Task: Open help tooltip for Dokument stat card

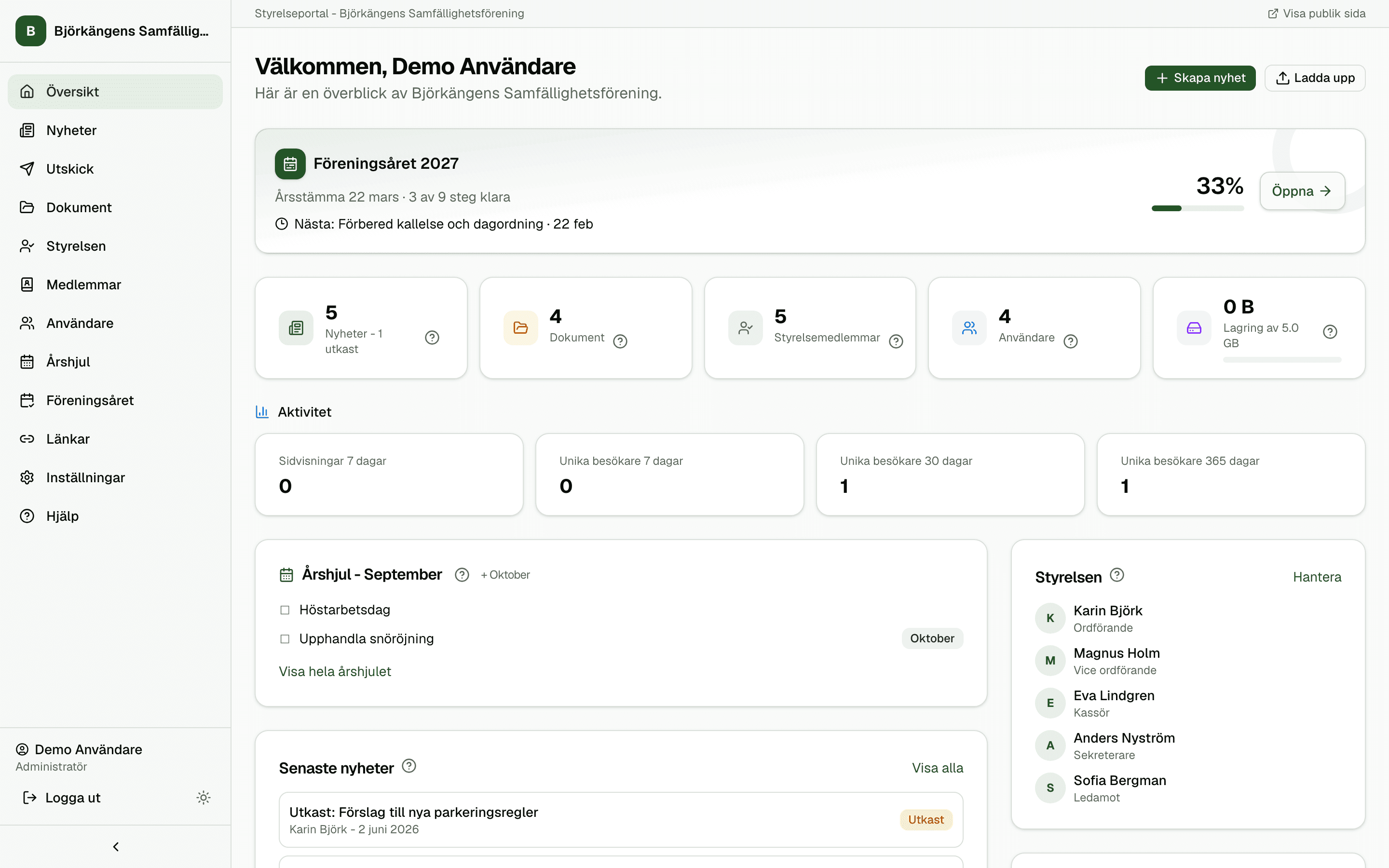Action: point(620,341)
